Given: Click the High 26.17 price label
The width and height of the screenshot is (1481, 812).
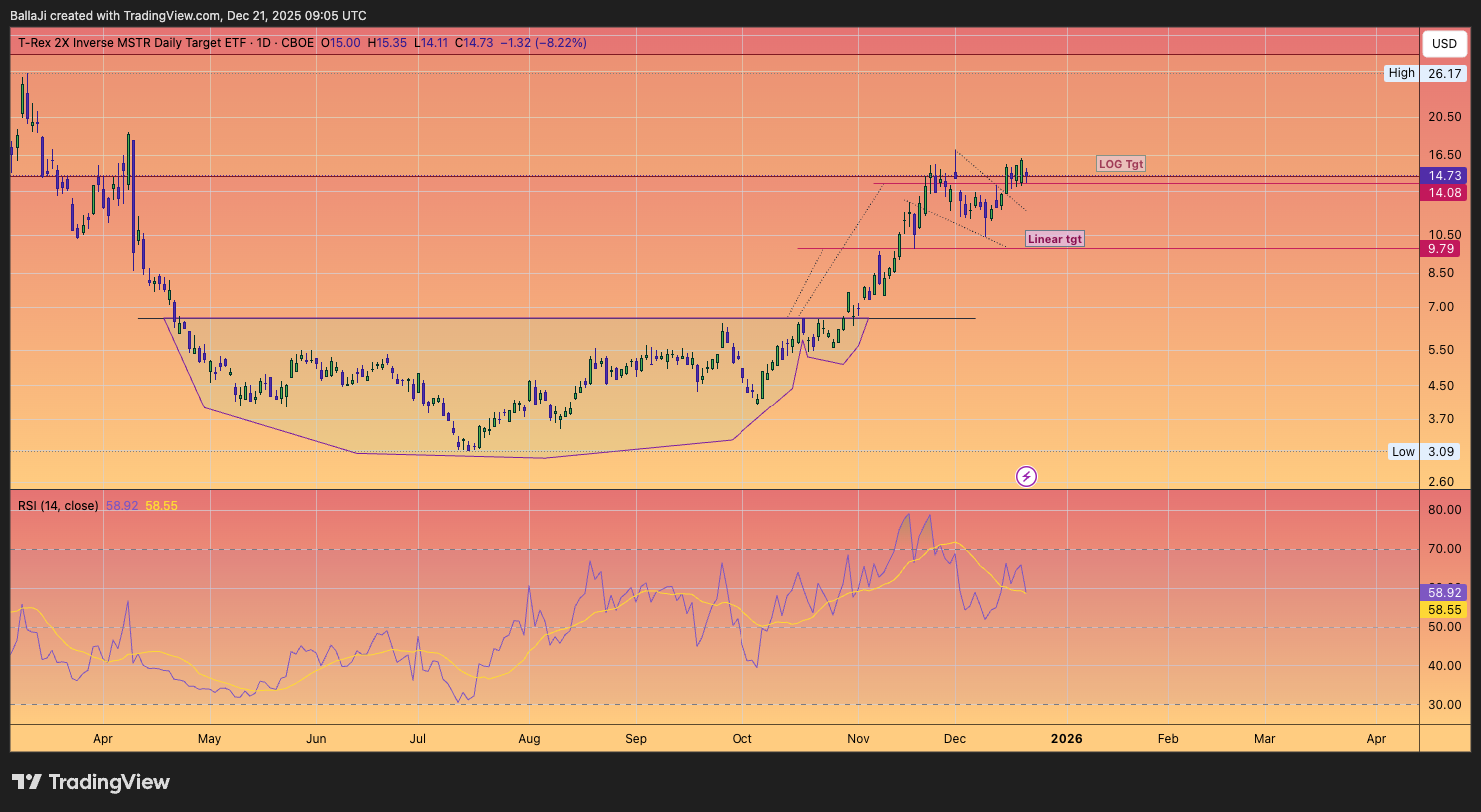Looking at the screenshot, I should [1426, 73].
